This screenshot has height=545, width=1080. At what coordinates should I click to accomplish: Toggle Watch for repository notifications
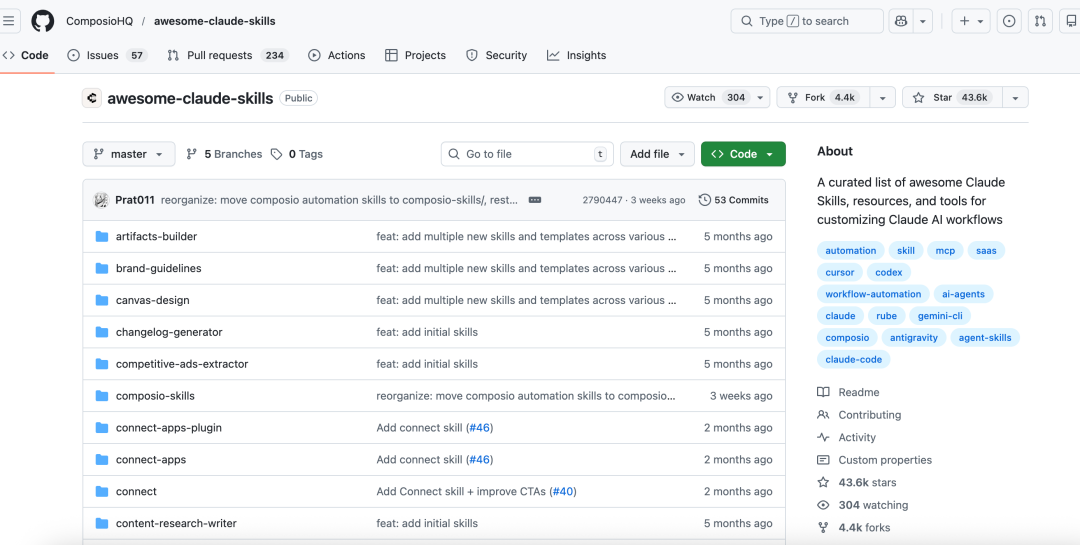[709, 97]
